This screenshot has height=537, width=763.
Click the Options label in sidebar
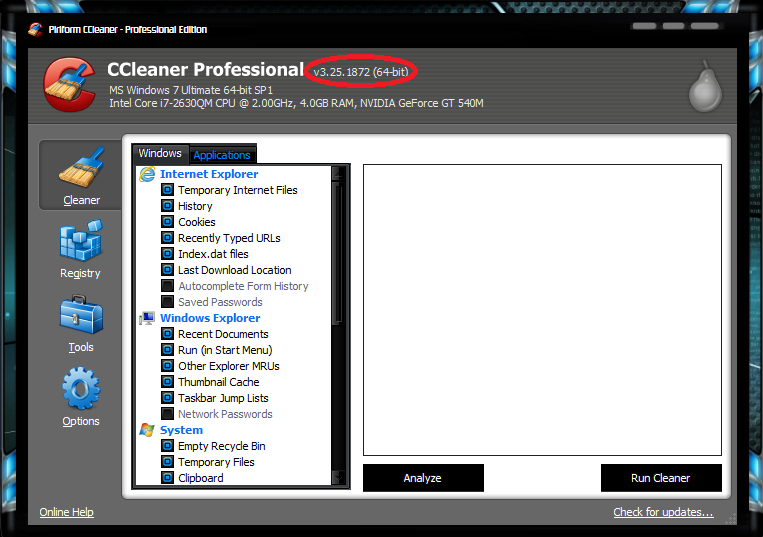pos(81,421)
